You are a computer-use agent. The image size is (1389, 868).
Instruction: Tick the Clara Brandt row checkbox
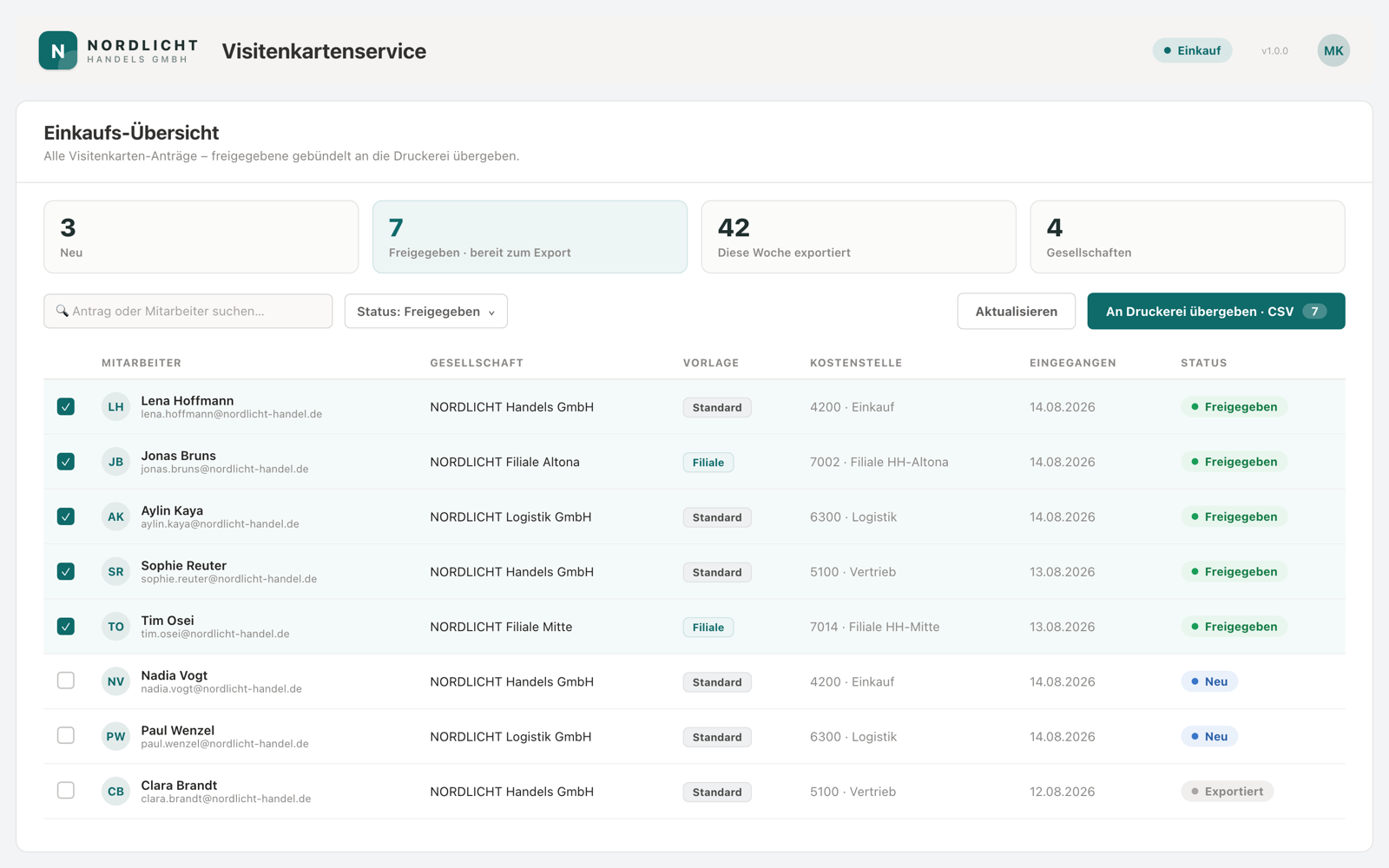pyautogui.click(x=66, y=790)
